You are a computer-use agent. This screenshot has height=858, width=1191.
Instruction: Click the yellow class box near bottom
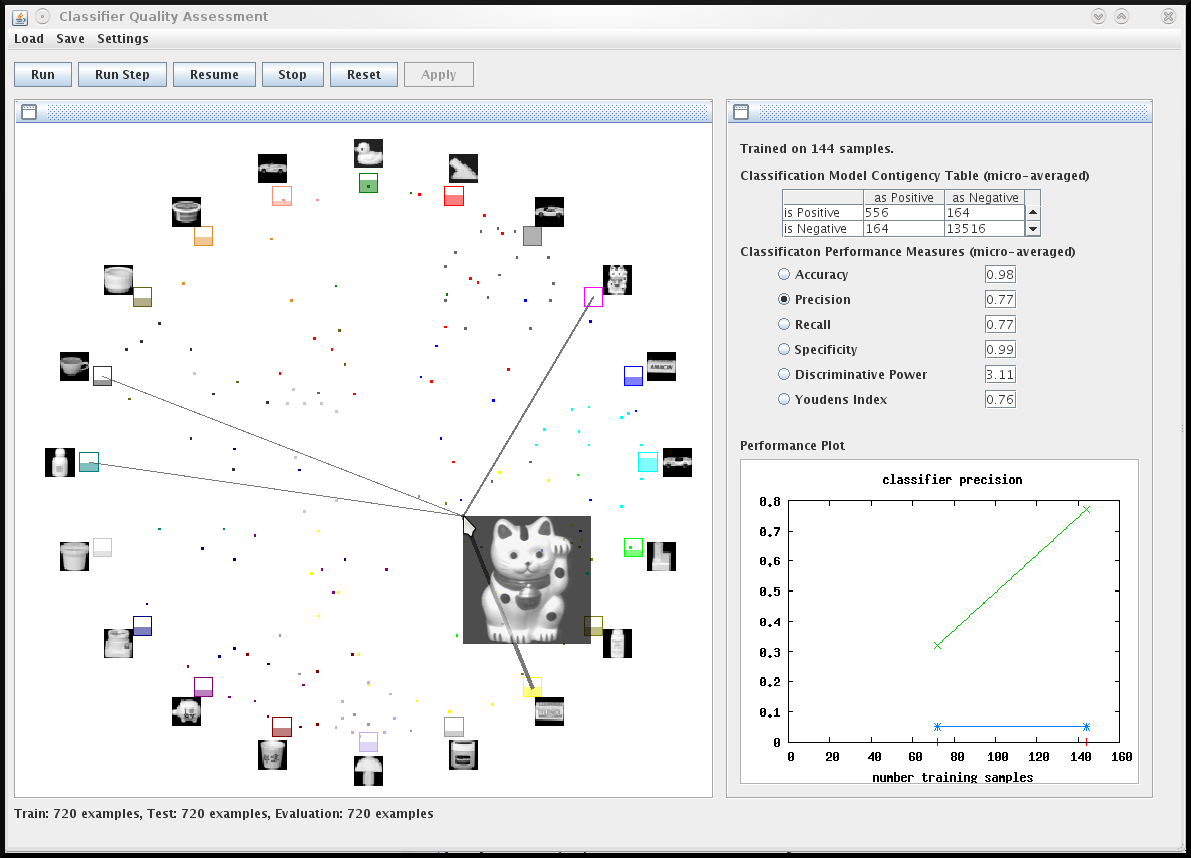[x=532, y=686]
